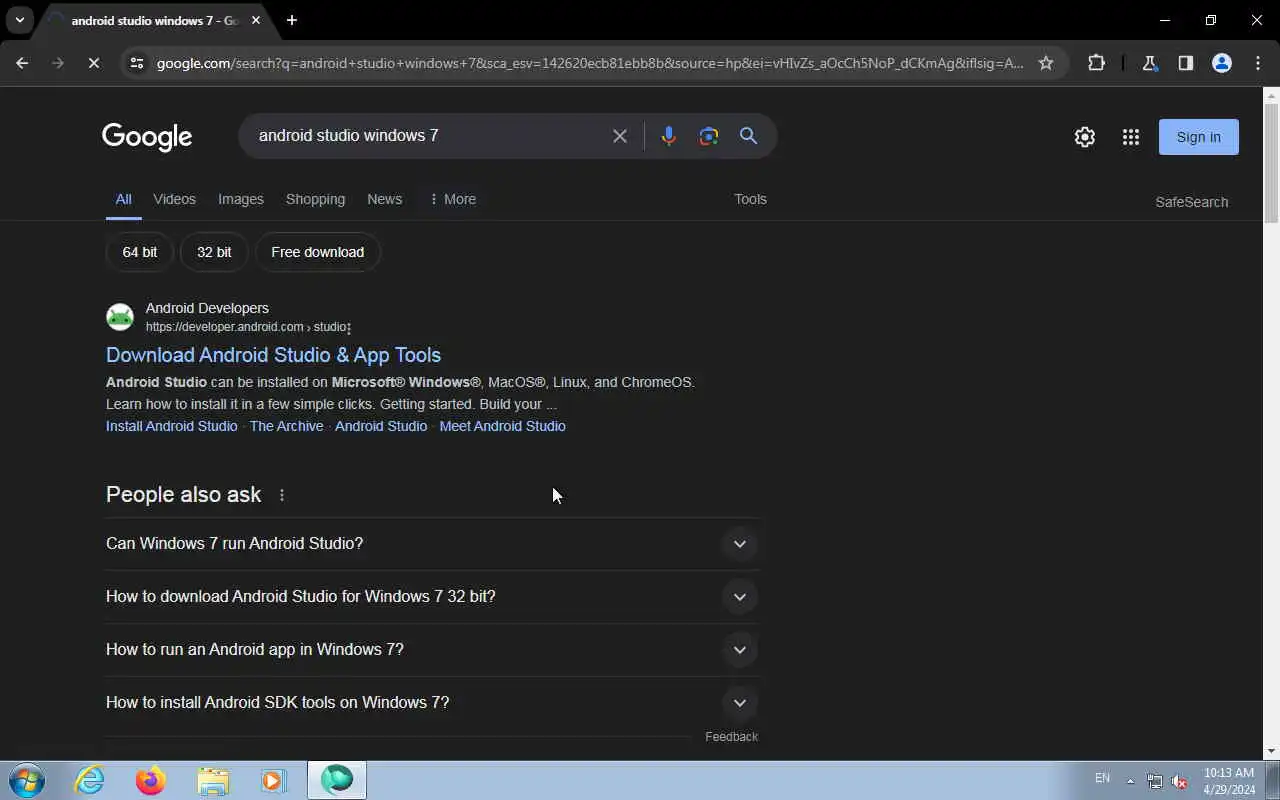Open the Android Studio sitelink

[x=381, y=426]
